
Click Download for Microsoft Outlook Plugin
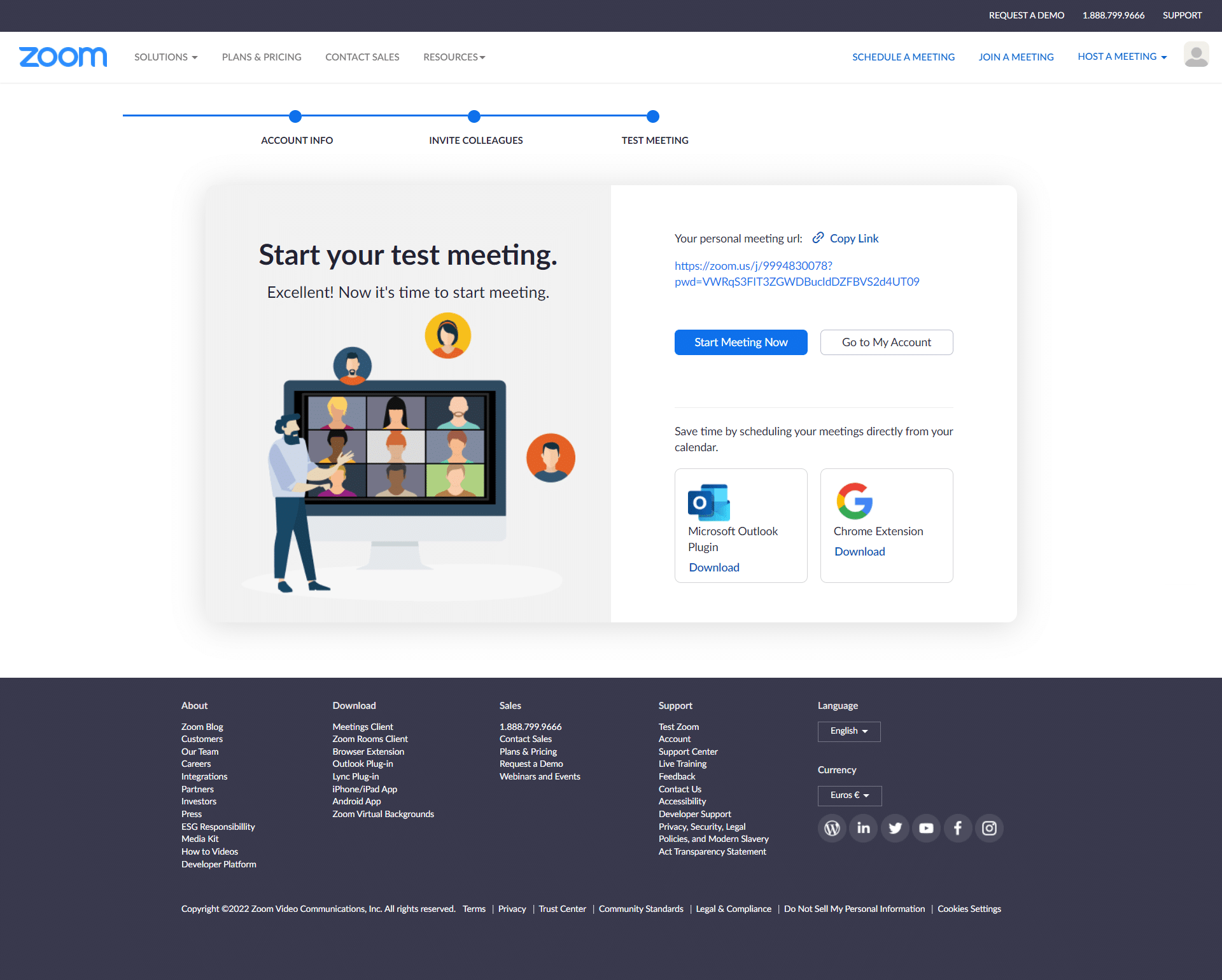[x=713, y=567]
